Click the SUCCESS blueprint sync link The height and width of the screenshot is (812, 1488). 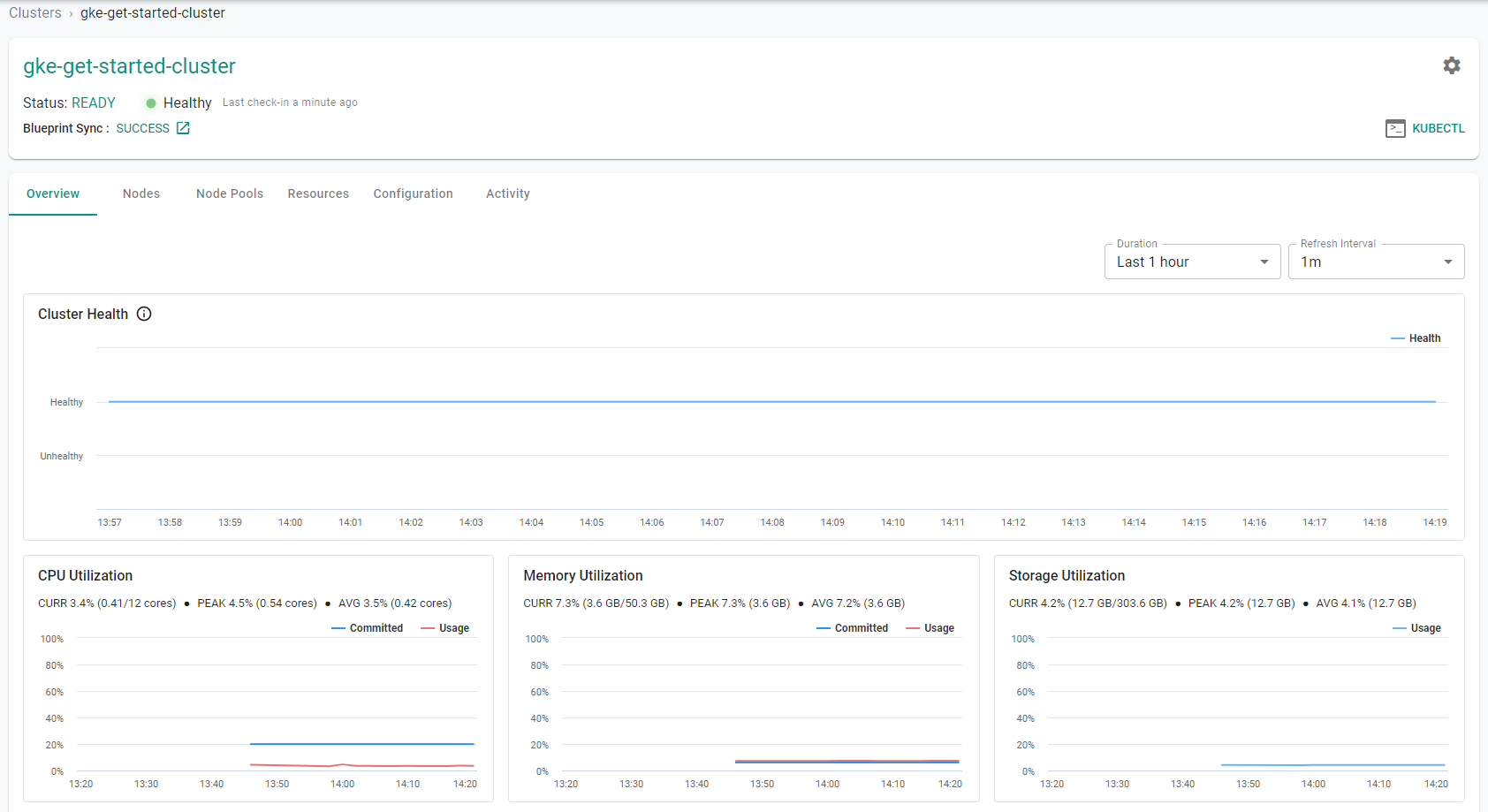pos(143,128)
